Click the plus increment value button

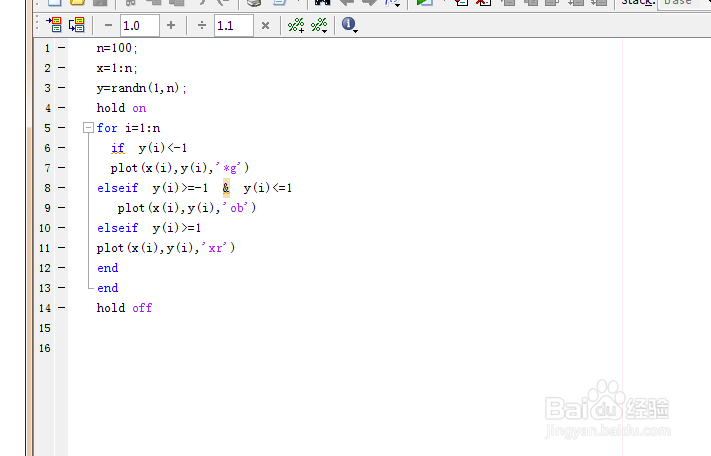click(171, 25)
